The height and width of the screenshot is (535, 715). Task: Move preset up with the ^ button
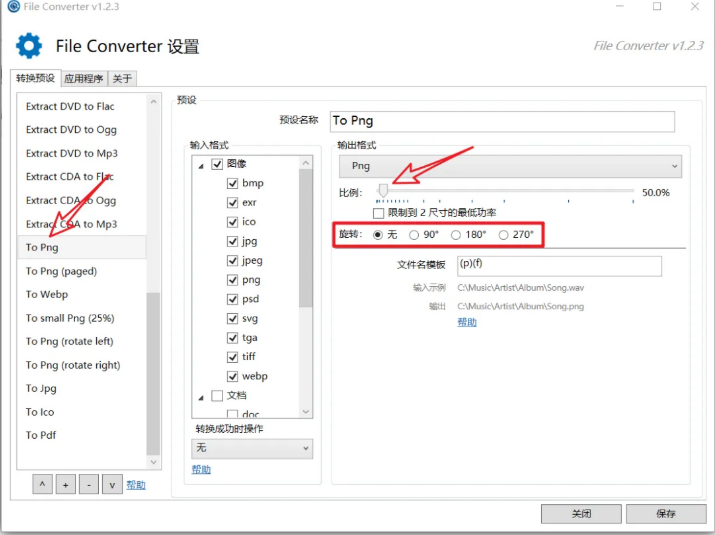click(x=42, y=484)
